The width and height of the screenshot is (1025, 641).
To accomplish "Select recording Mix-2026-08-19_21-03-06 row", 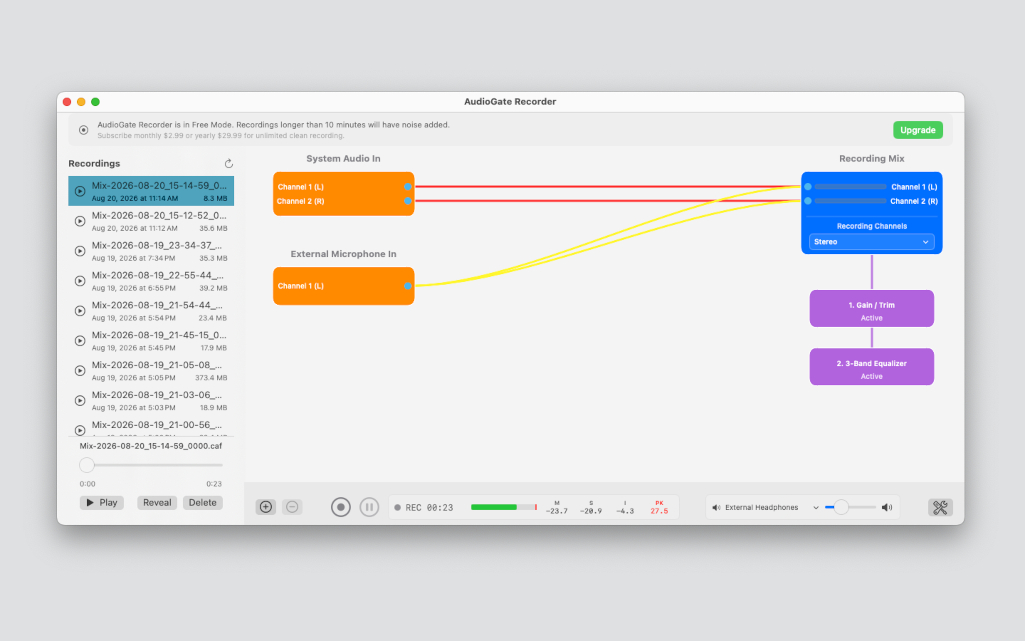I will click(151, 401).
